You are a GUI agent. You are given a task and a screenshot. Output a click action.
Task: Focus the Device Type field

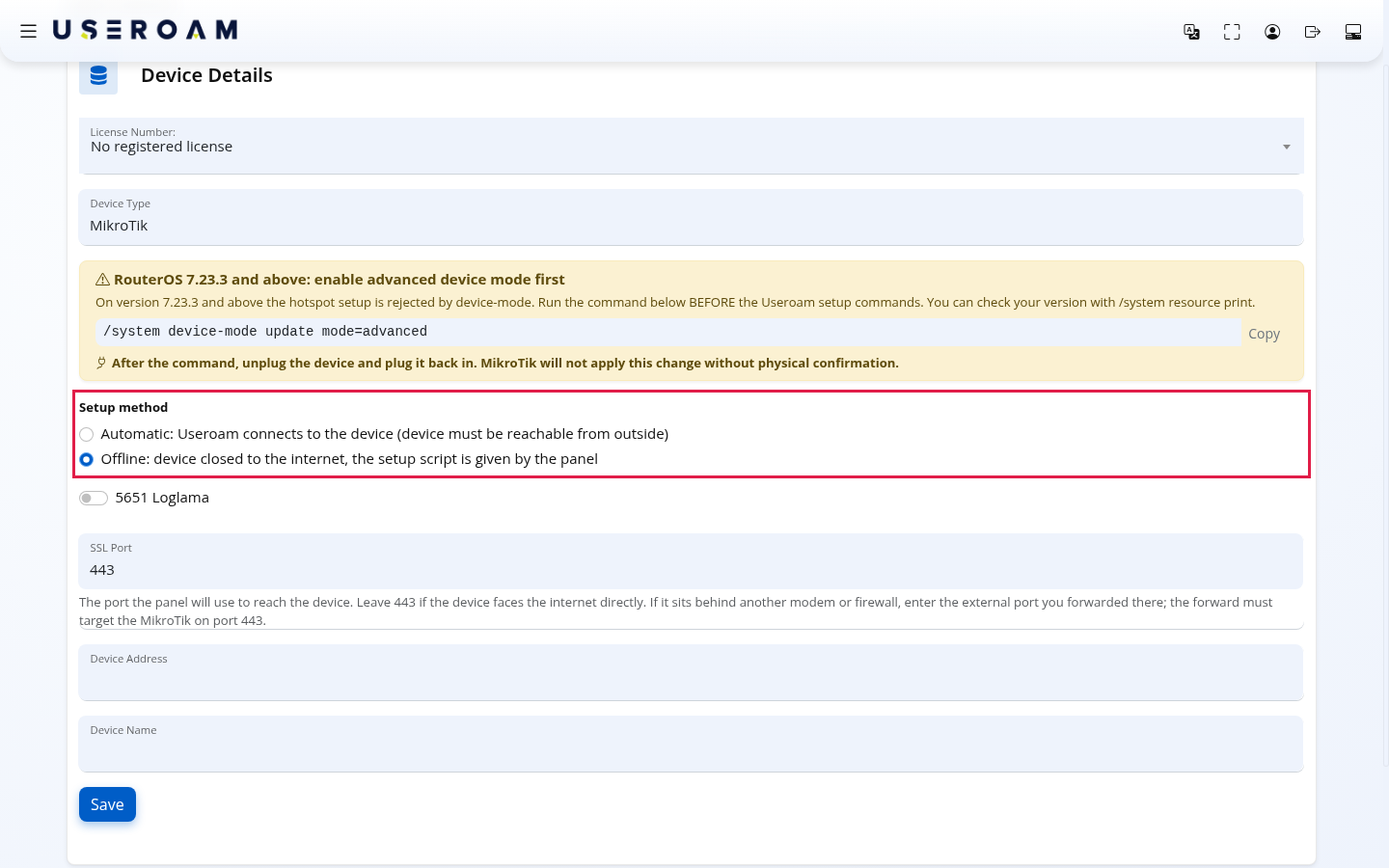pyautogui.click(x=691, y=217)
